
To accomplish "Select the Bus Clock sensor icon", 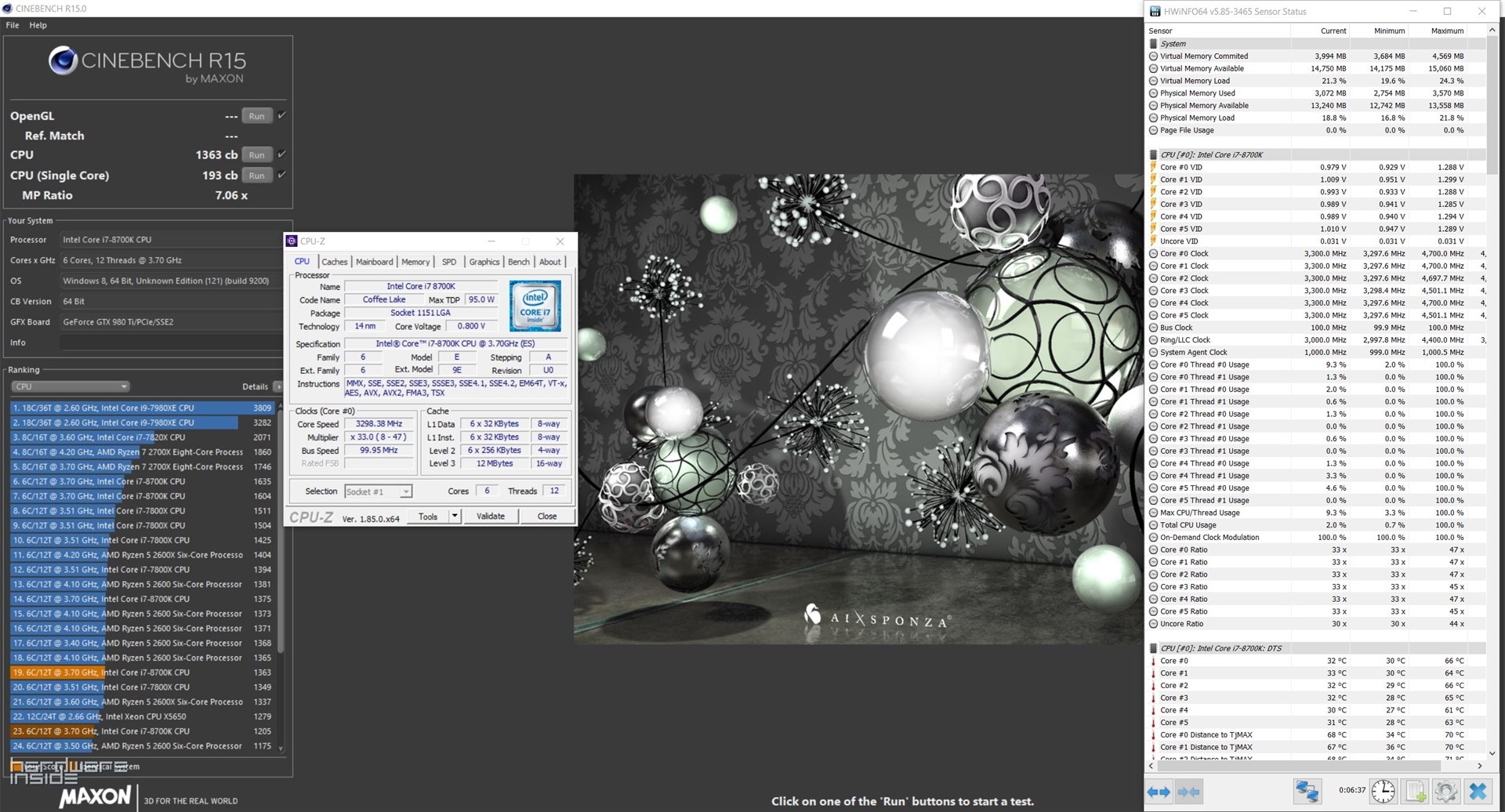I will coord(1153,328).
